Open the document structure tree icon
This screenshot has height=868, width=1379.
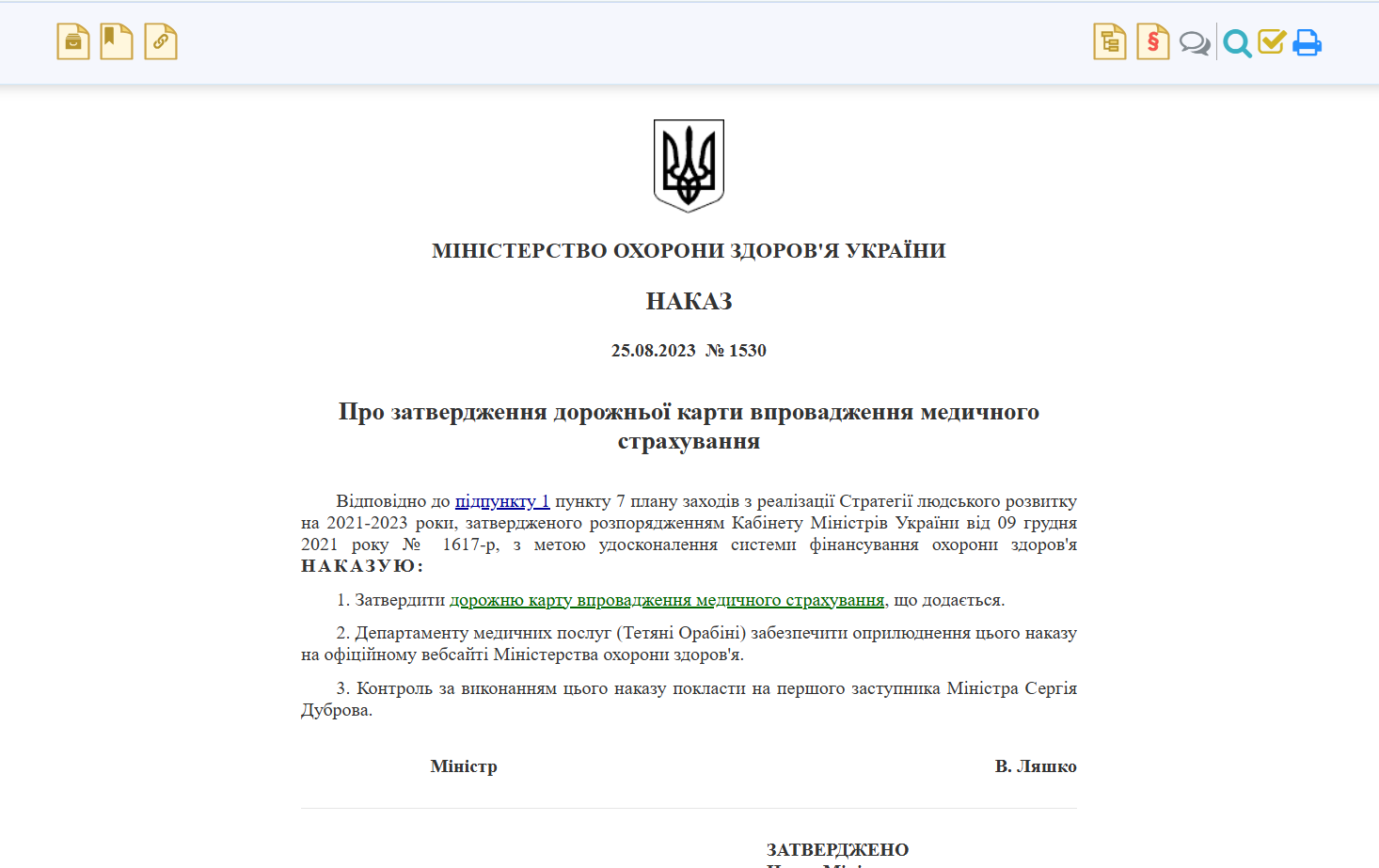[1110, 41]
